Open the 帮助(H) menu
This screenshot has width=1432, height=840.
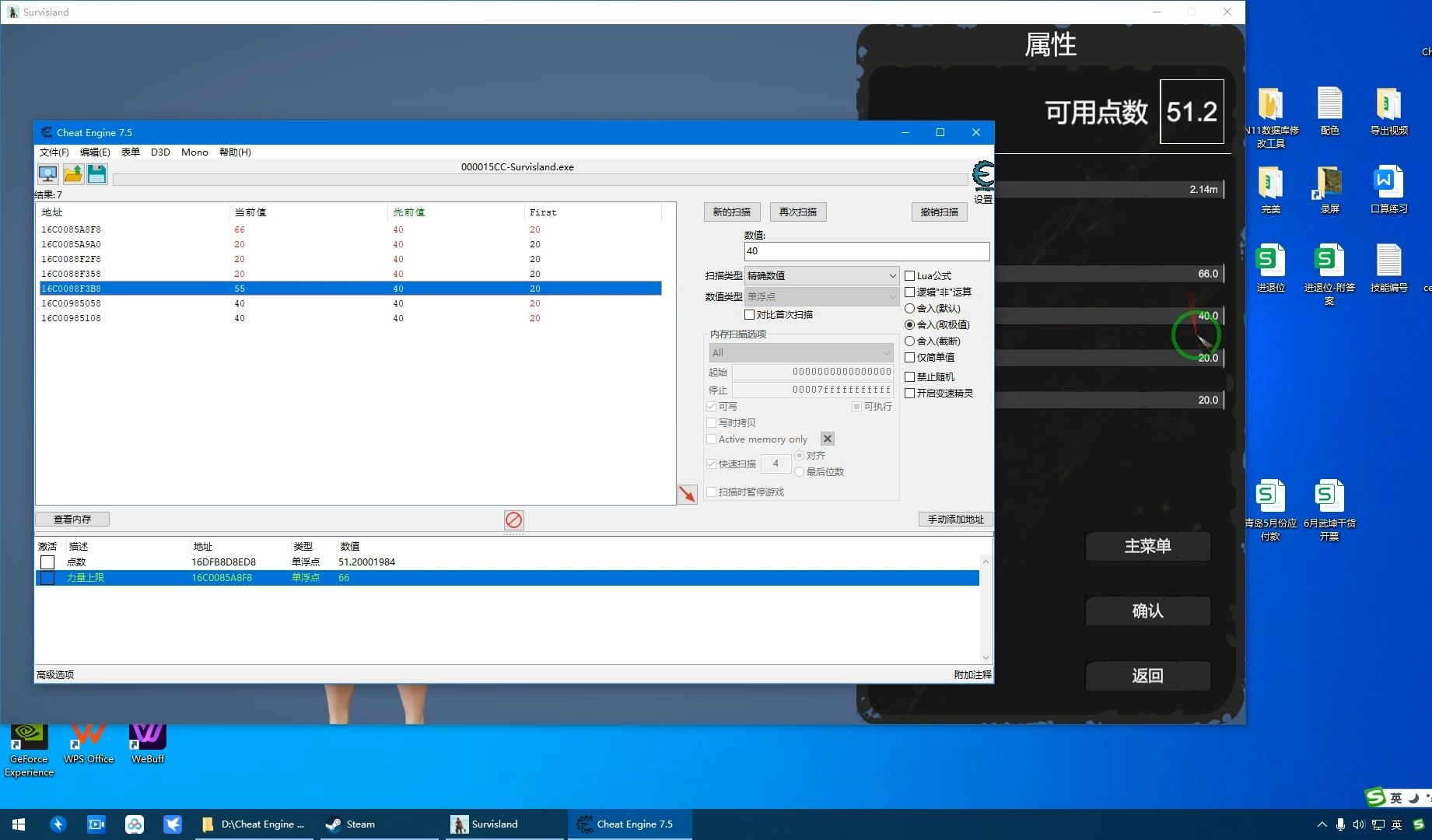click(235, 152)
